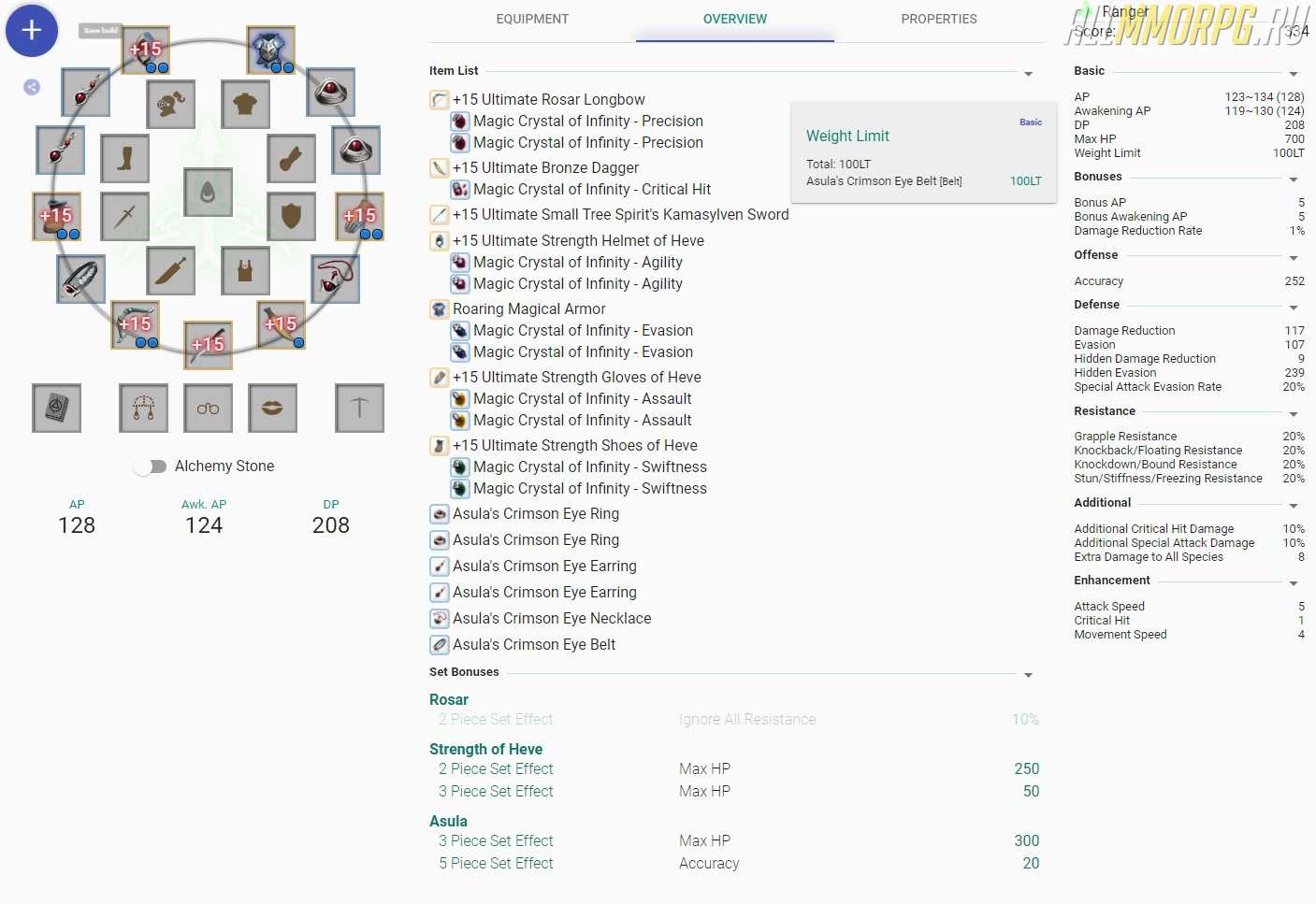This screenshot has width=1316, height=904.
Task: Click the center crystal slot
Action: (x=208, y=193)
